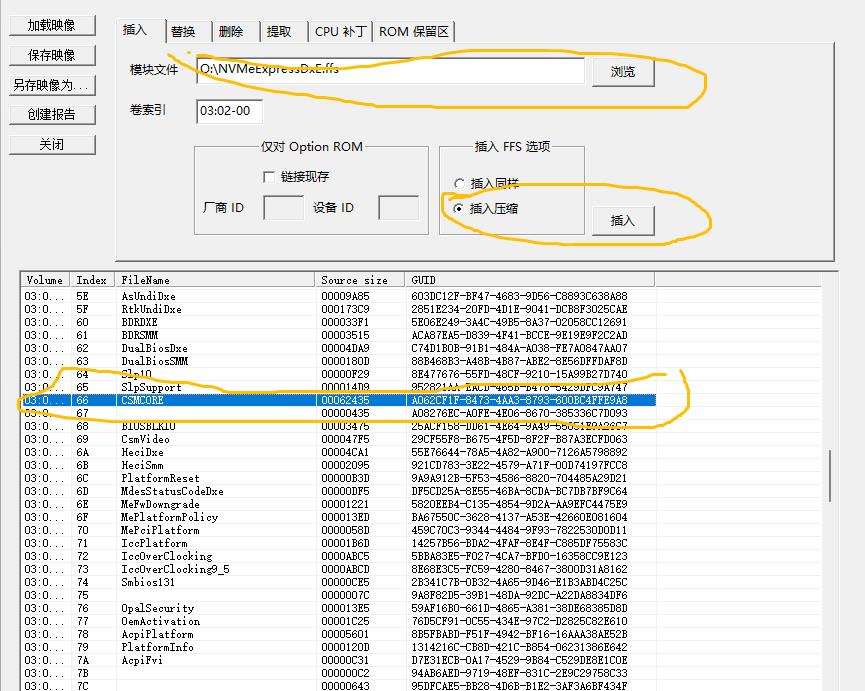Click the 设备 ID input field

point(398,207)
